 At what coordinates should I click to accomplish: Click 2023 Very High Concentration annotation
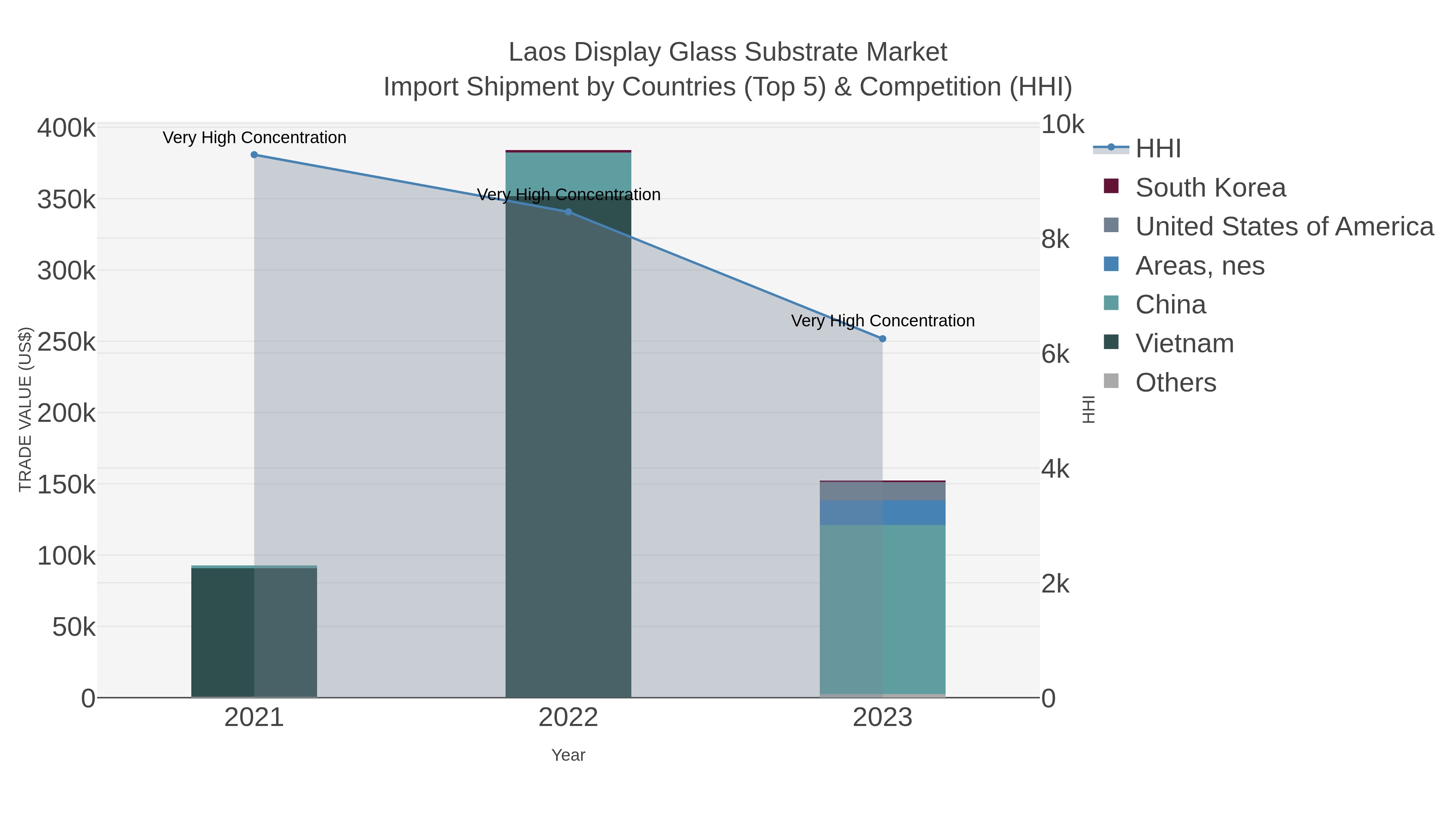pos(883,320)
